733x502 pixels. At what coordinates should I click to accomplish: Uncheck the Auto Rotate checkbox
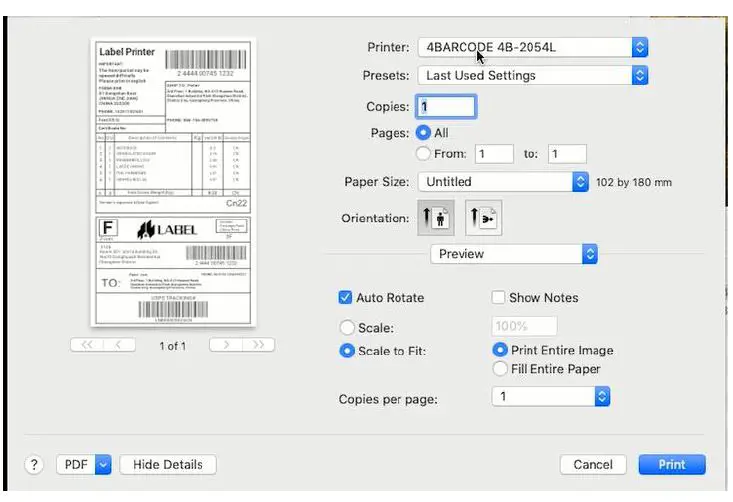(345, 298)
